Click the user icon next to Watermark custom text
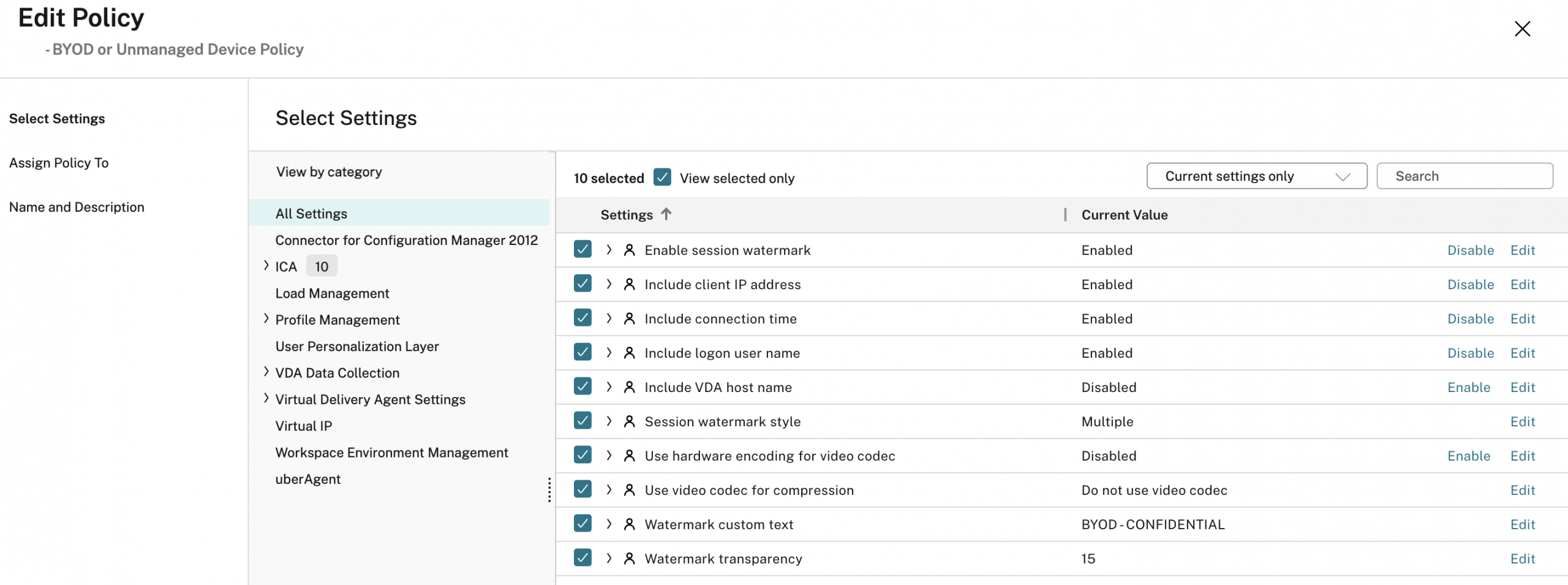 click(x=628, y=524)
